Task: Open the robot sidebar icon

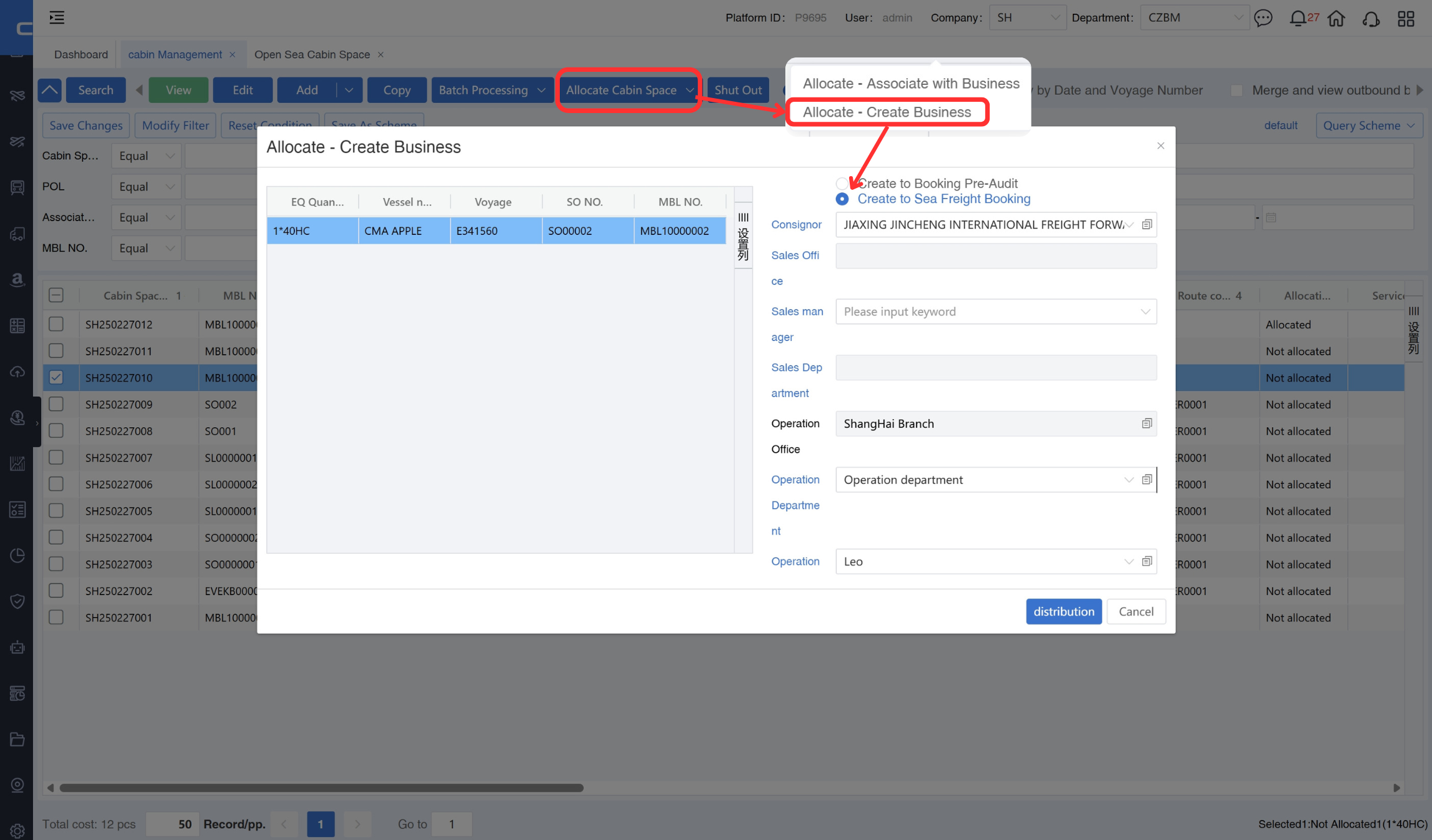Action: [x=17, y=648]
